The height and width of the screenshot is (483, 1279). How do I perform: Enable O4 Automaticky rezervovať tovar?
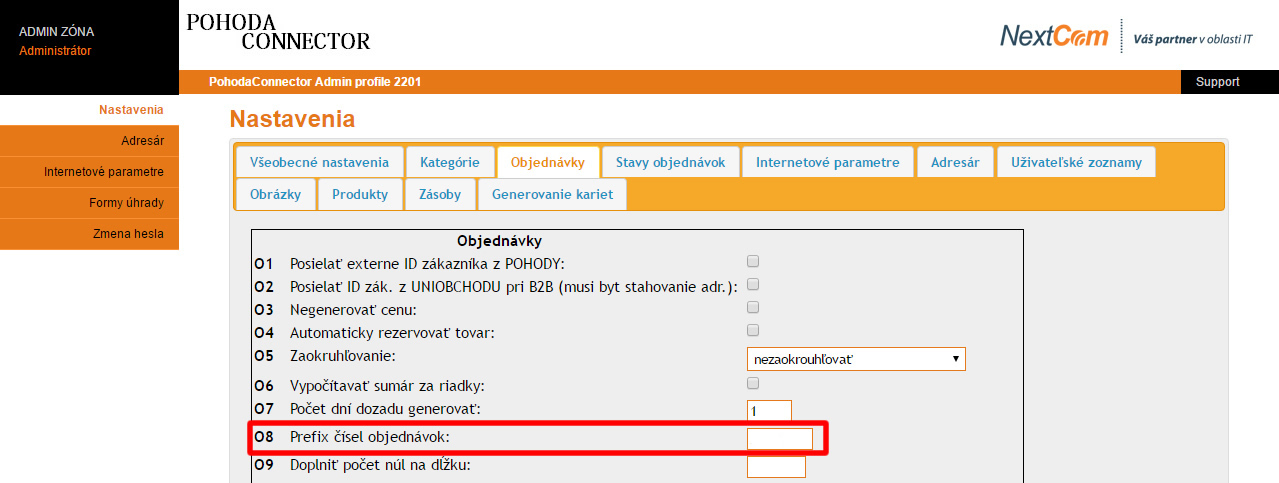(754, 330)
